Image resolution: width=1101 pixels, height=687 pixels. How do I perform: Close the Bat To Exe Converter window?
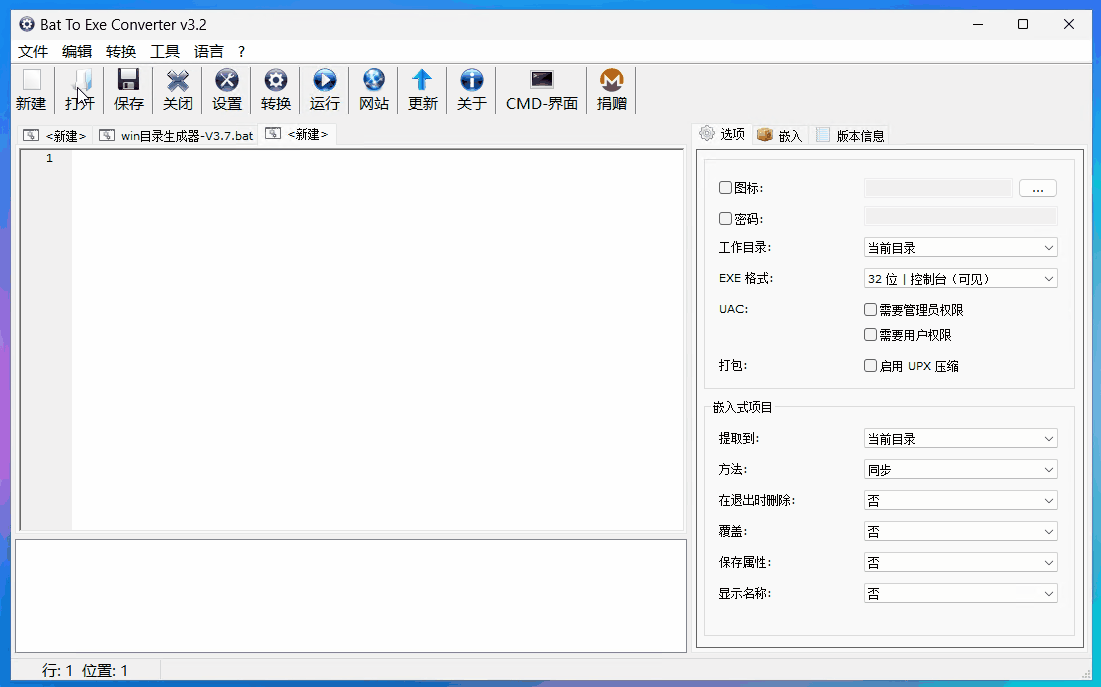[1069, 25]
